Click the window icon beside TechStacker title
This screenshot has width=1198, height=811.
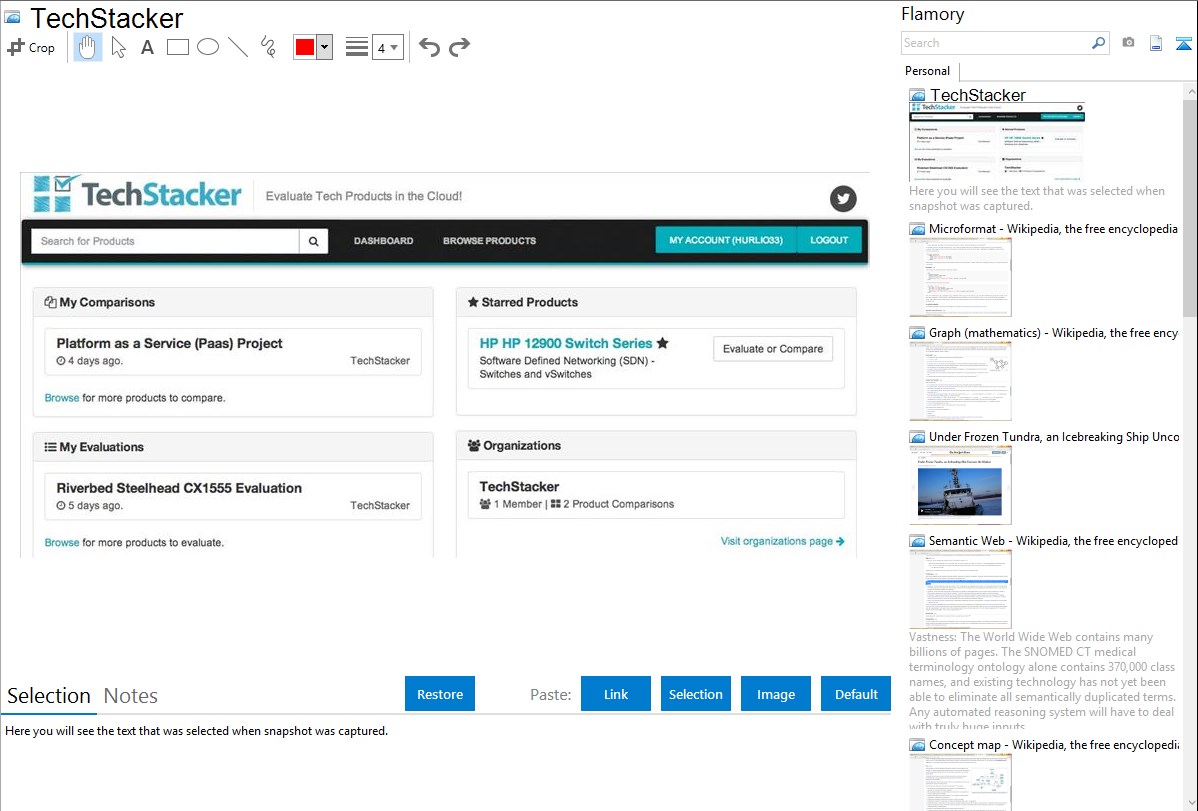(x=12, y=17)
